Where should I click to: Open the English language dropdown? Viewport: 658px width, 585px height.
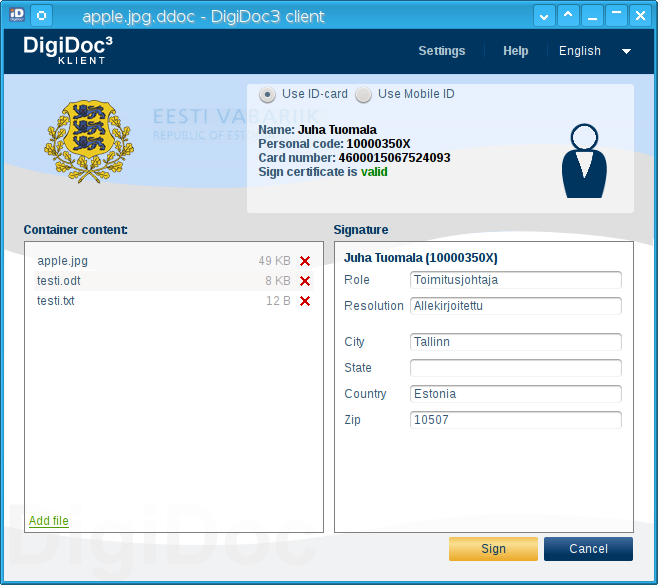pyautogui.click(x=595, y=51)
